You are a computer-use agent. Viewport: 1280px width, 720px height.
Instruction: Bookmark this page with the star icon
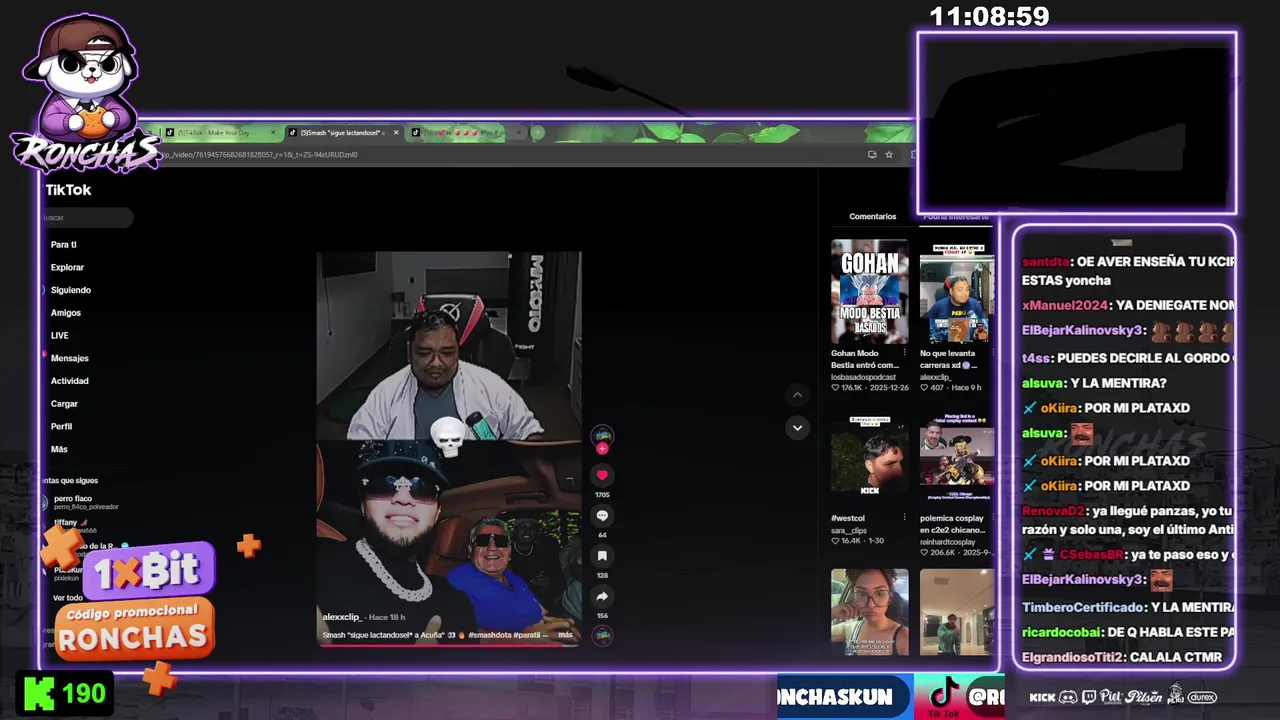pyautogui.click(x=889, y=154)
